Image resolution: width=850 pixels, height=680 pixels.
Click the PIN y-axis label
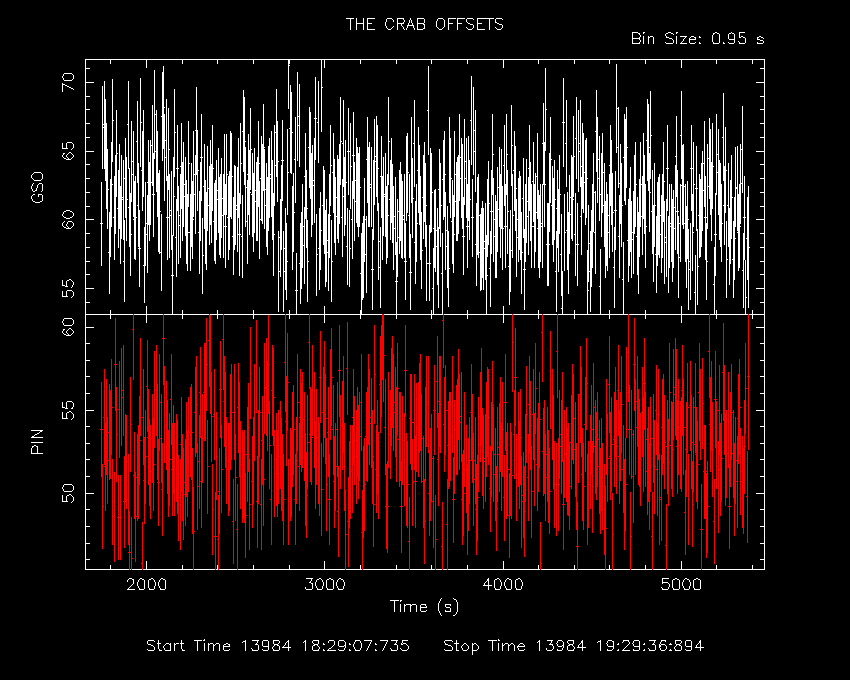coord(37,441)
